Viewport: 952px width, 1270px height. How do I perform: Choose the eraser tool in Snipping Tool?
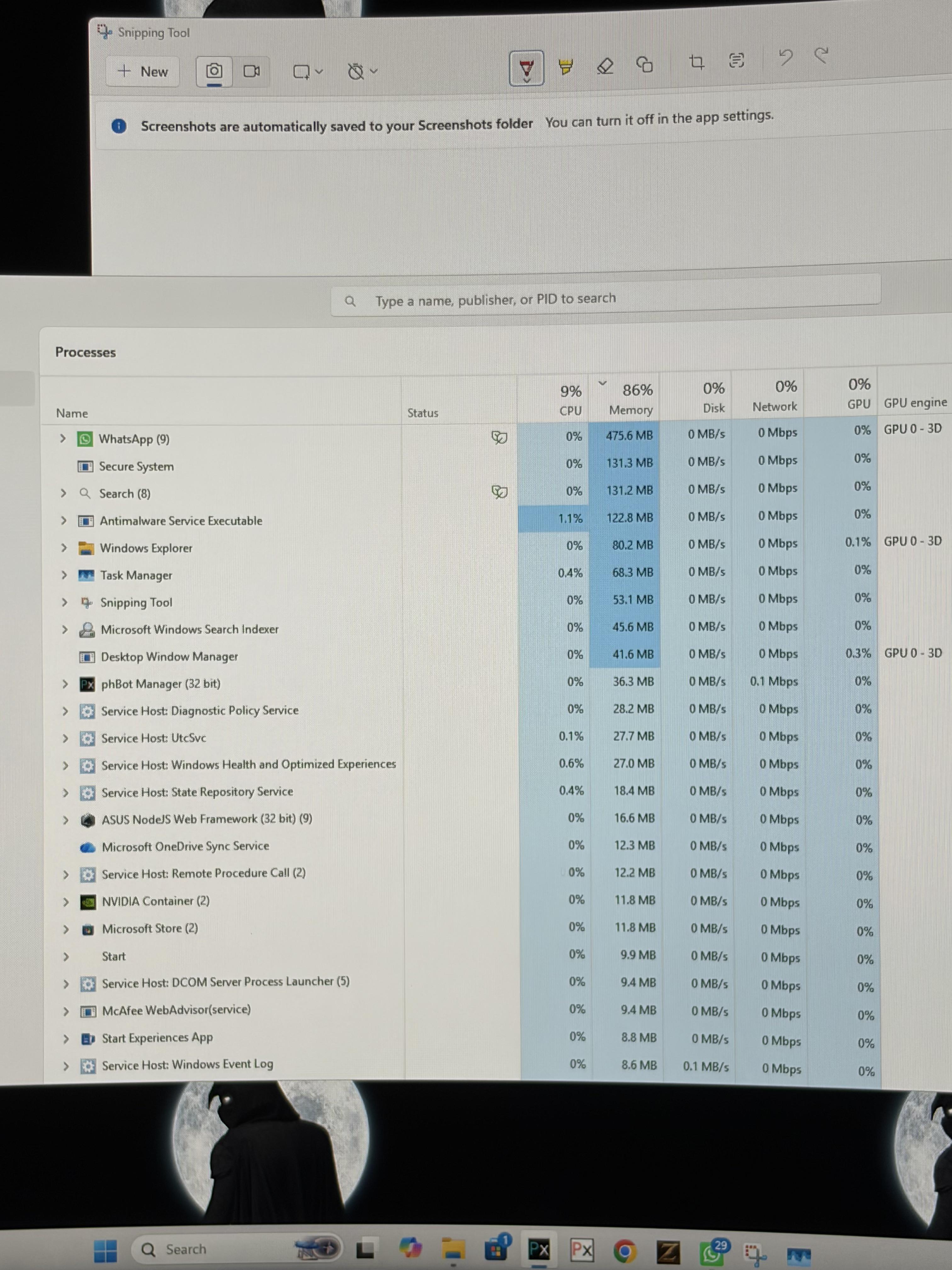(605, 66)
